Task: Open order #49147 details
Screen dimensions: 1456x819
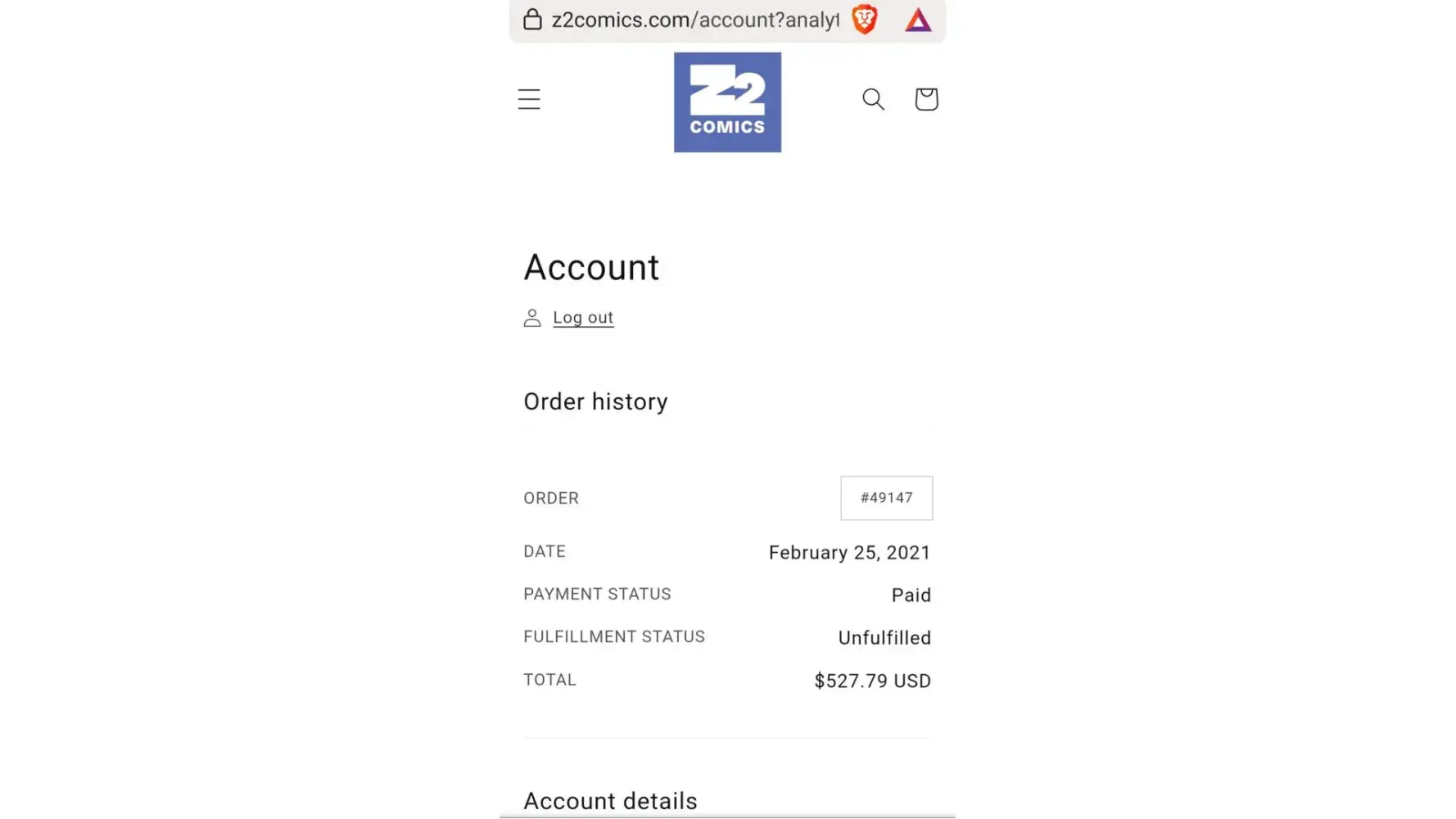Action: 886,498
